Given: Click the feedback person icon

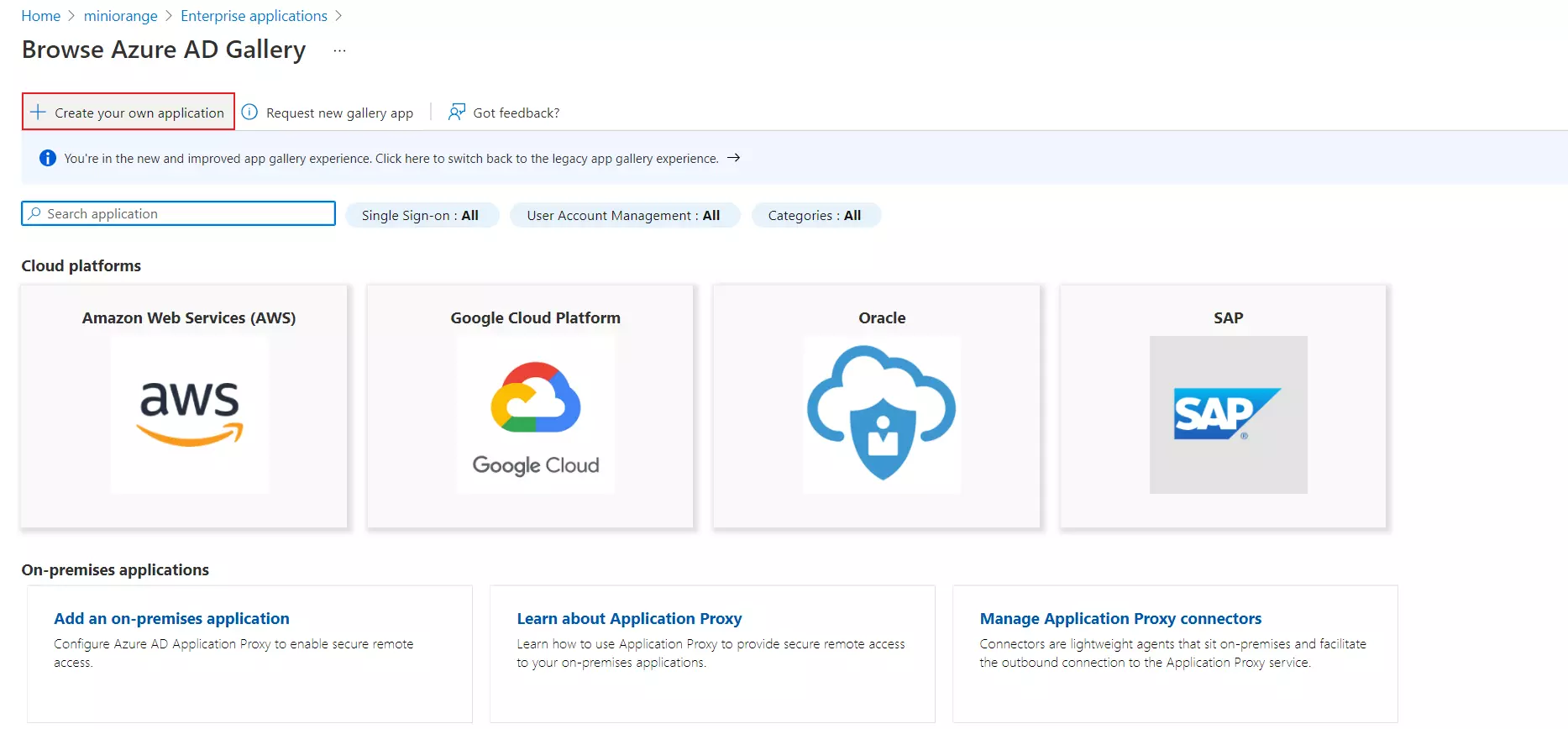Looking at the screenshot, I should pyautogui.click(x=456, y=112).
